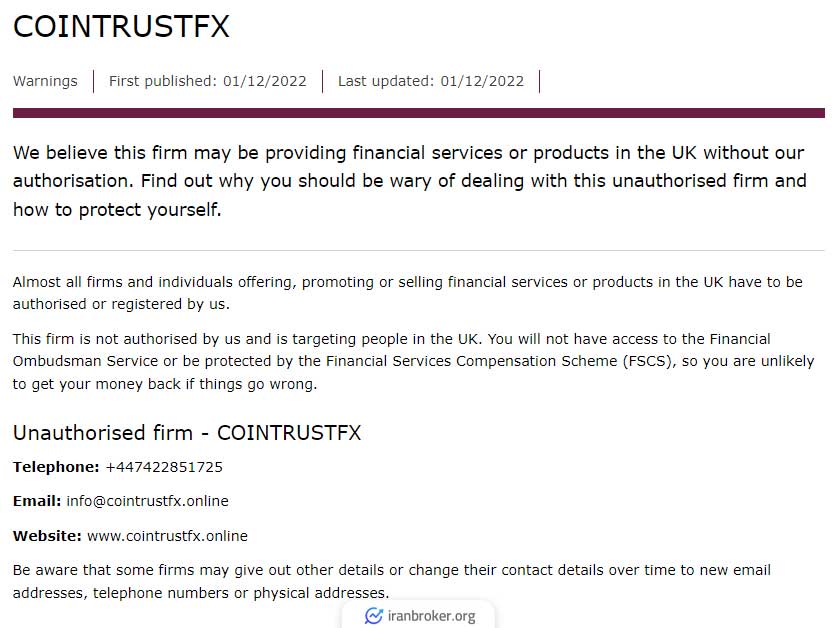Click the bold introductory warning paragraph
This screenshot has width=836, height=628.
point(409,181)
